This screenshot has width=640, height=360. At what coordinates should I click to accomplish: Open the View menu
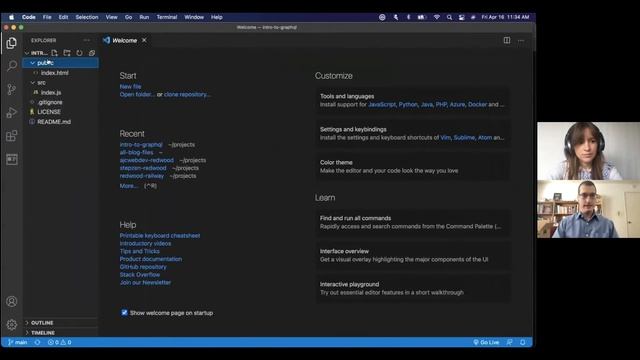coord(111,17)
